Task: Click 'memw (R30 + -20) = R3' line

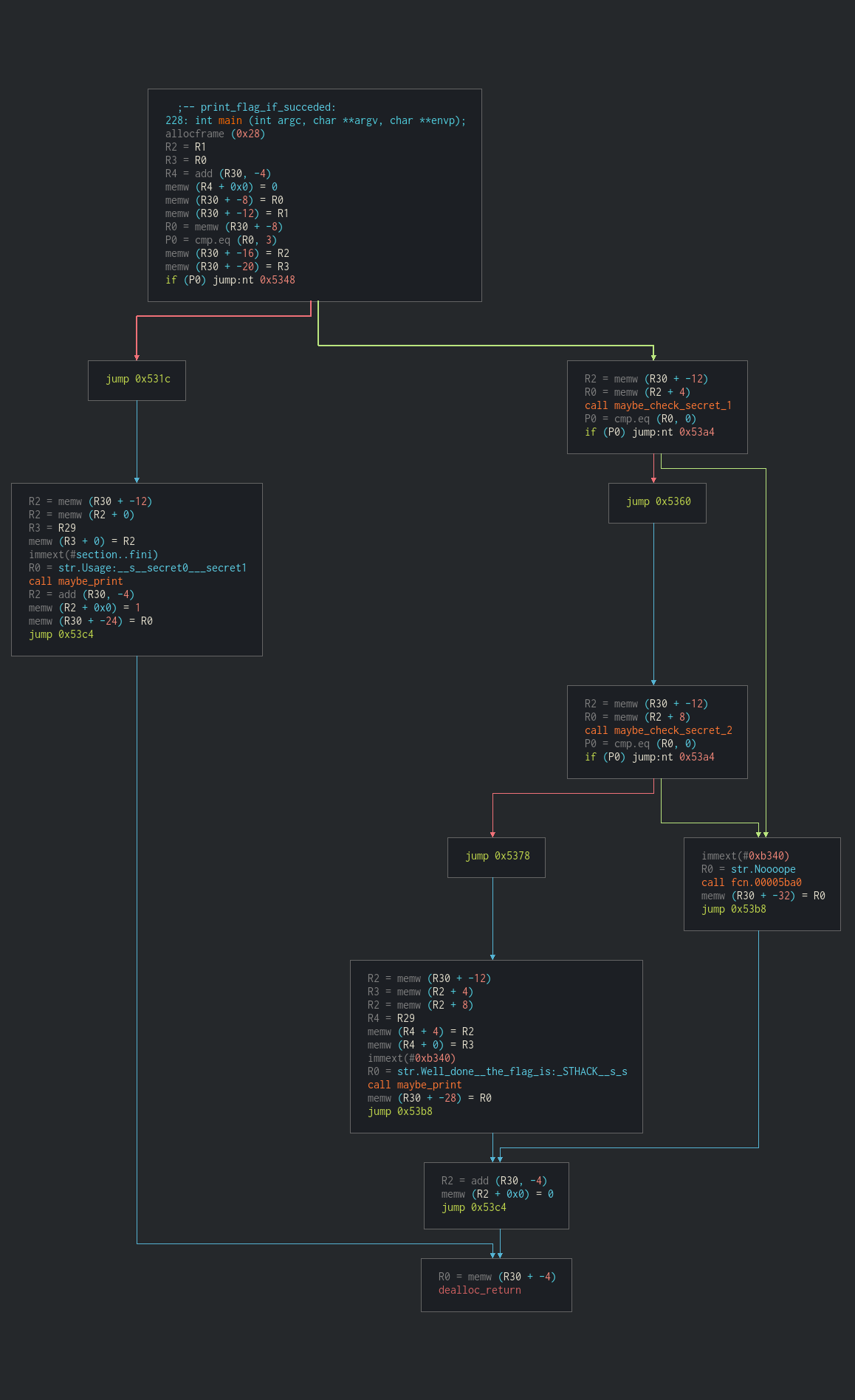Action: coord(227,267)
